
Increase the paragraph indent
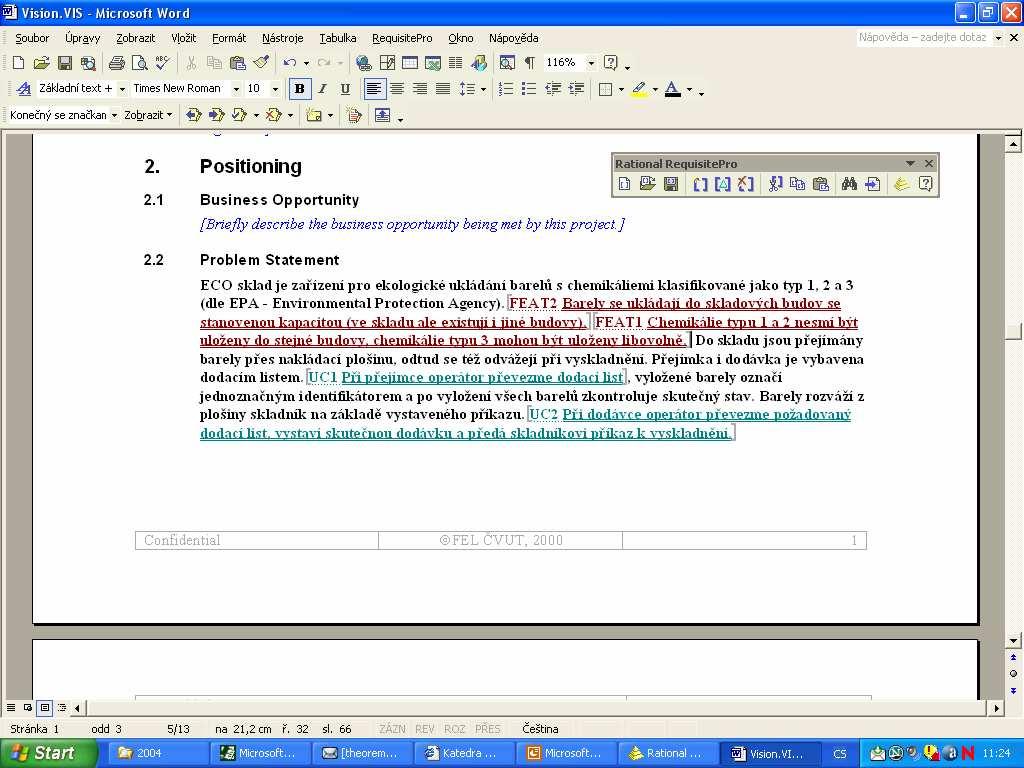[x=576, y=89]
